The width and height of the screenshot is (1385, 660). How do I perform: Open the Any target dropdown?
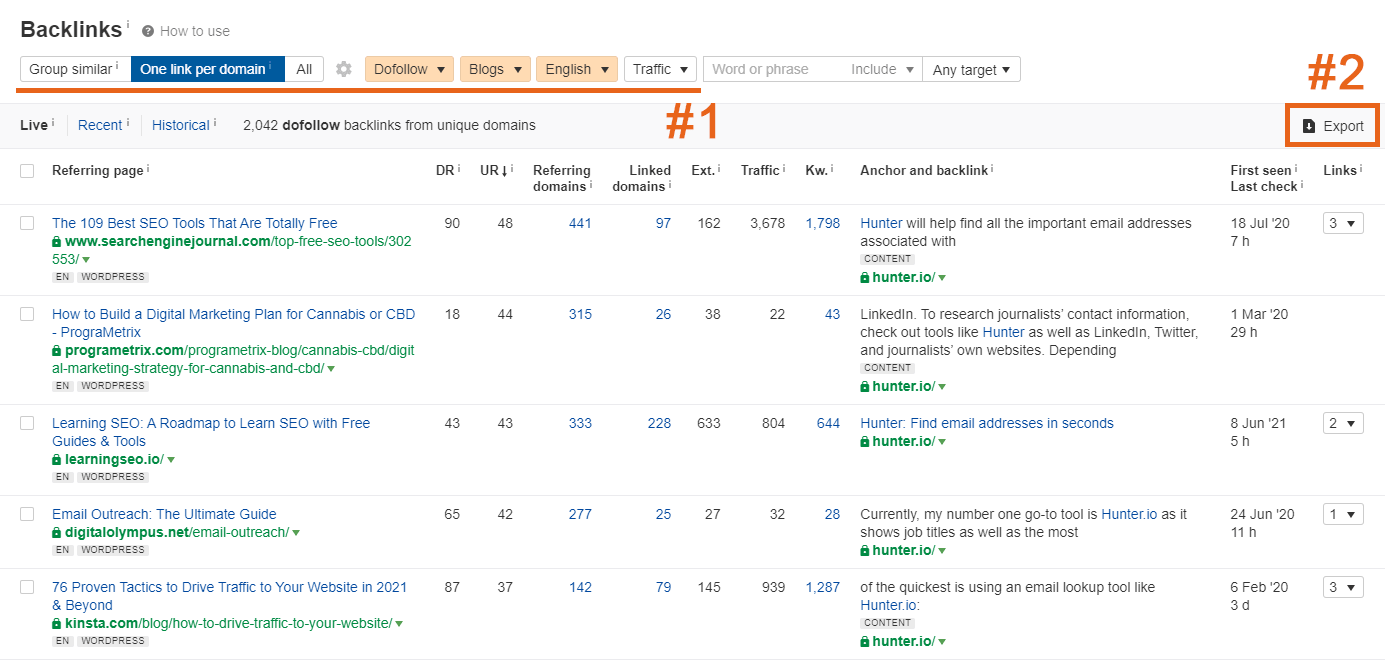[x=972, y=69]
